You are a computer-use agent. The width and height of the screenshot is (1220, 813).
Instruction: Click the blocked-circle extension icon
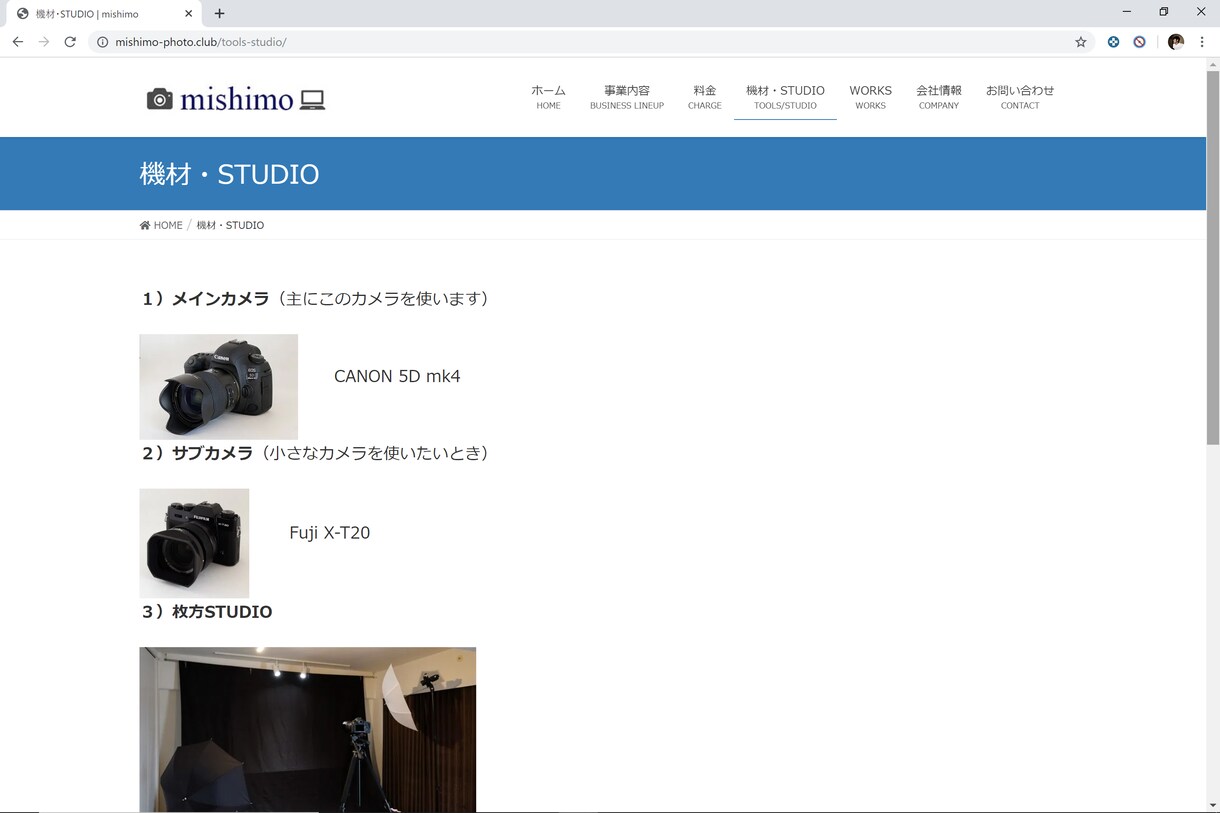point(1139,42)
